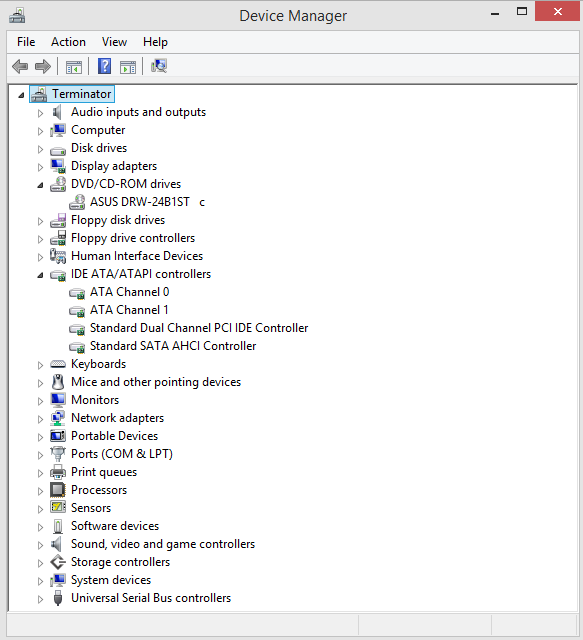Select the ASUS DRW-24B1ST drive icon
Image resolution: width=583 pixels, height=640 pixels.
(x=77, y=202)
